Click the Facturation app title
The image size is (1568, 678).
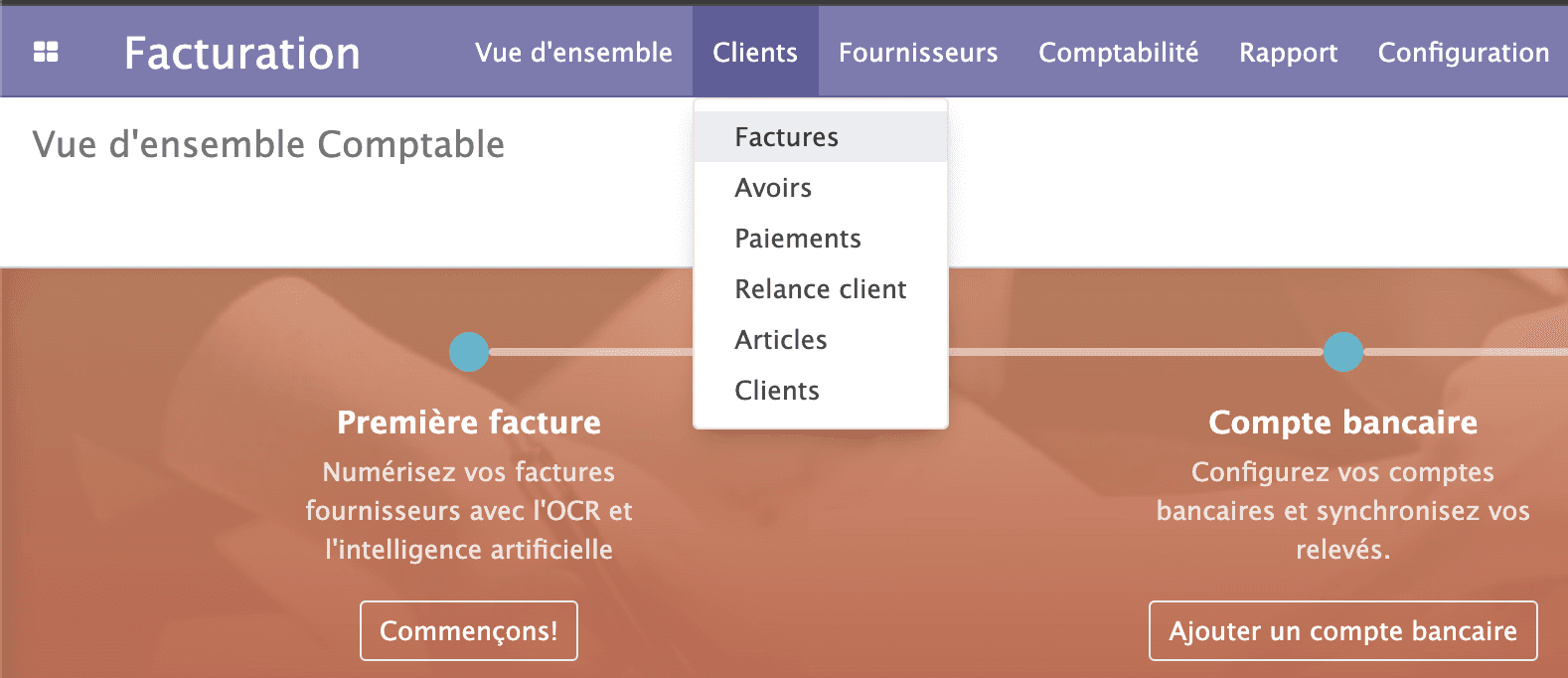click(241, 53)
